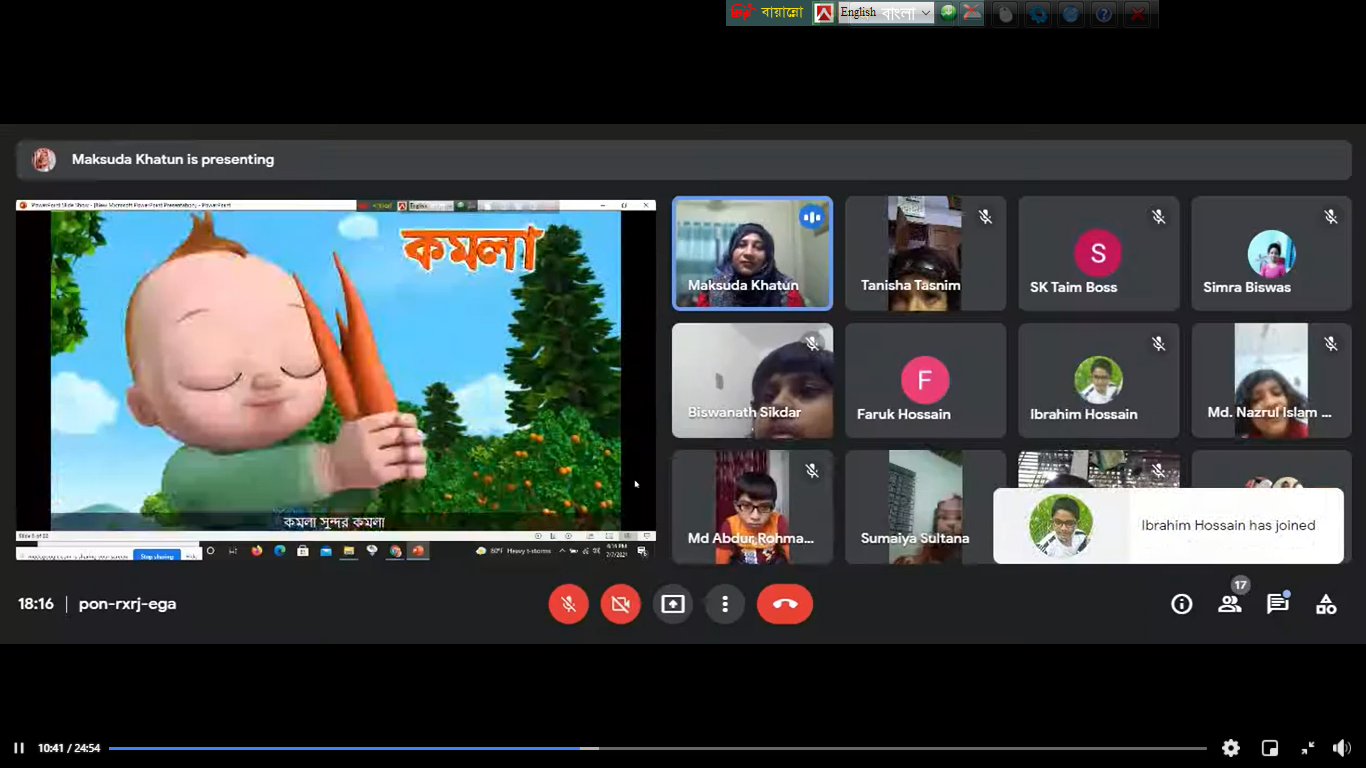This screenshot has width=1366, height=768.
Task: Click the Bijoy Bayanno logo in the top toolbar
Action: 768,13
